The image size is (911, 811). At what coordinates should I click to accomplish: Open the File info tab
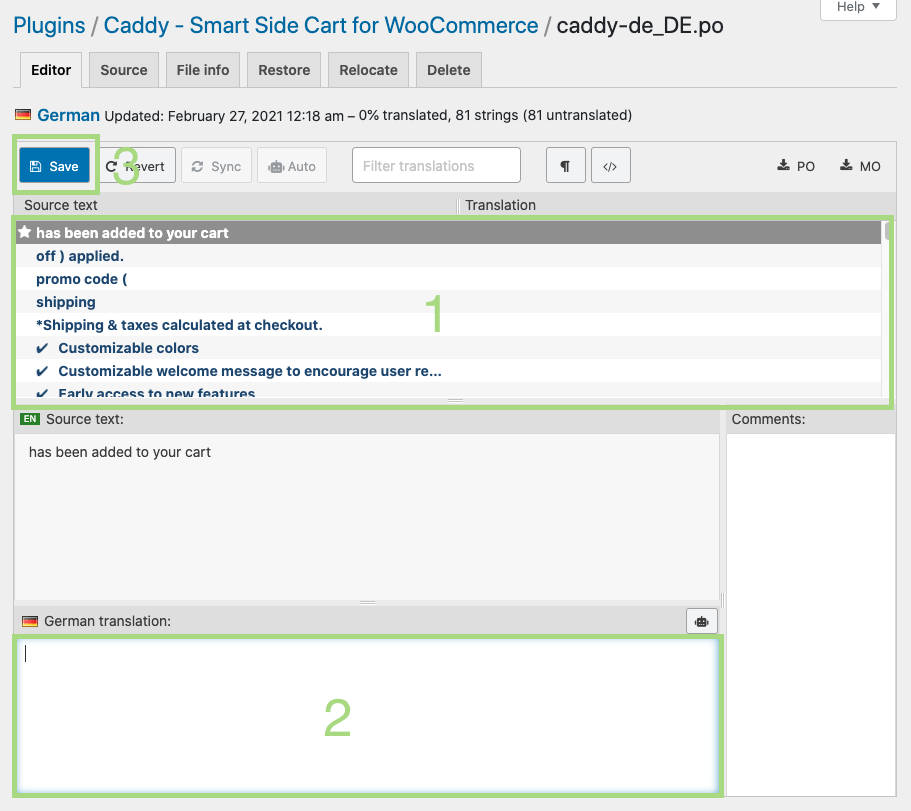[x=203, y=70]
